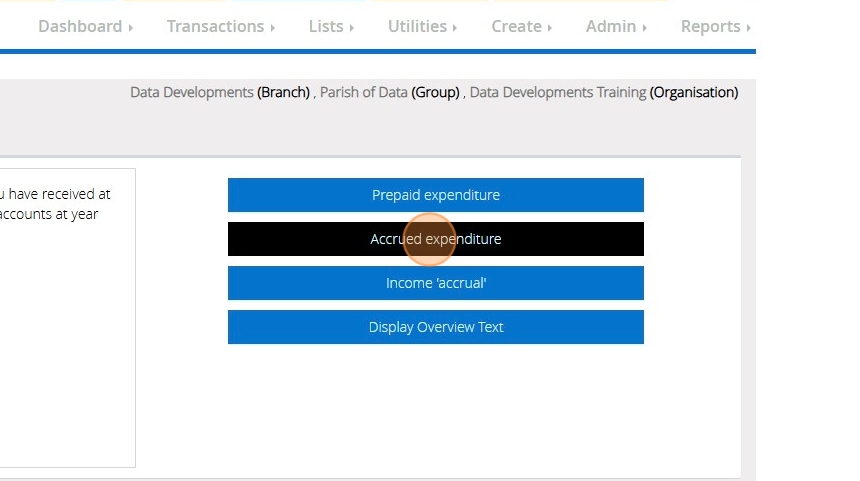Open the Lists menu label
This screenshot has height=481, width=860.
(x=326, y=26)
